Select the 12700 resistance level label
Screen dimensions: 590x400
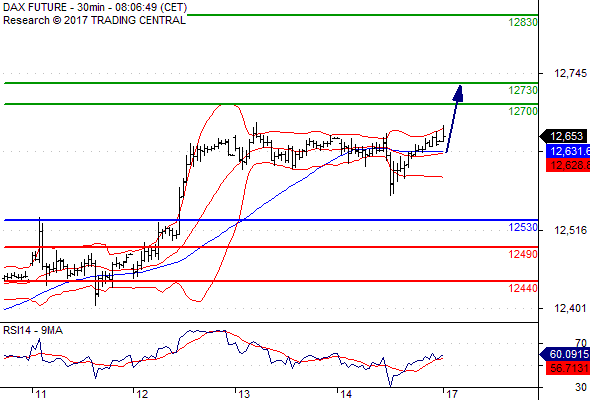[523, 111]
